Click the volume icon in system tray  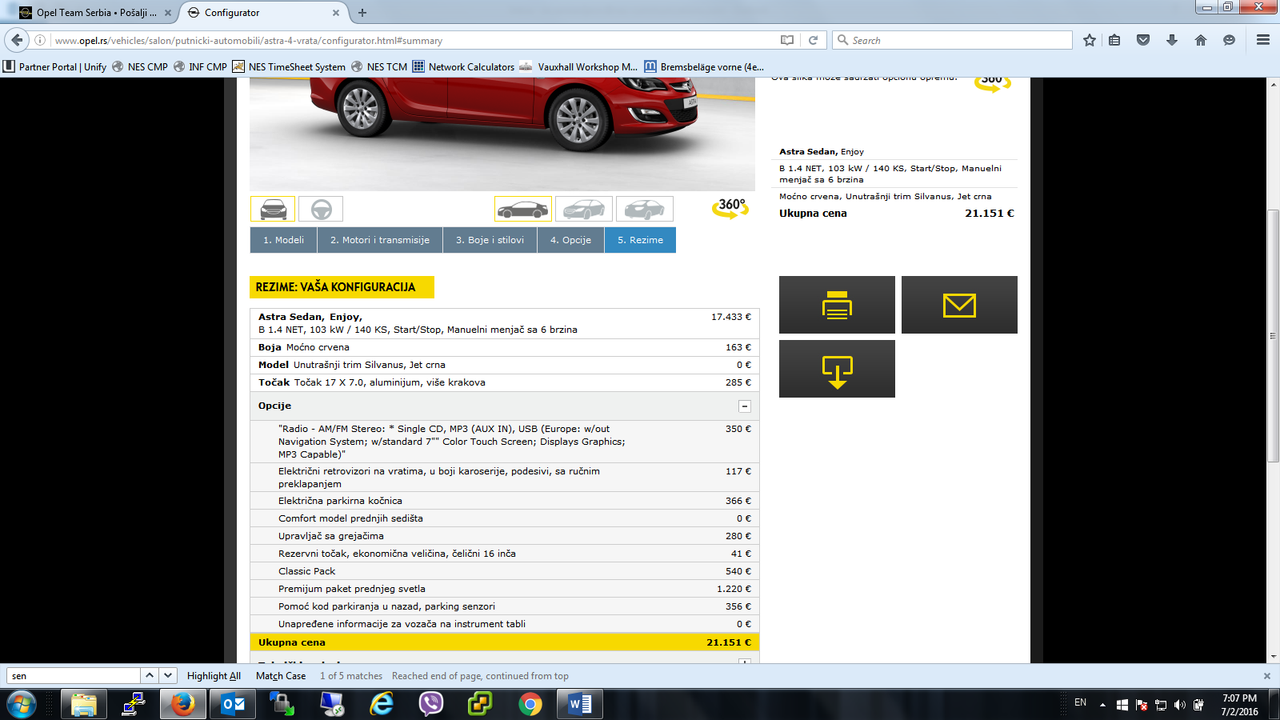pos(1179,704)
